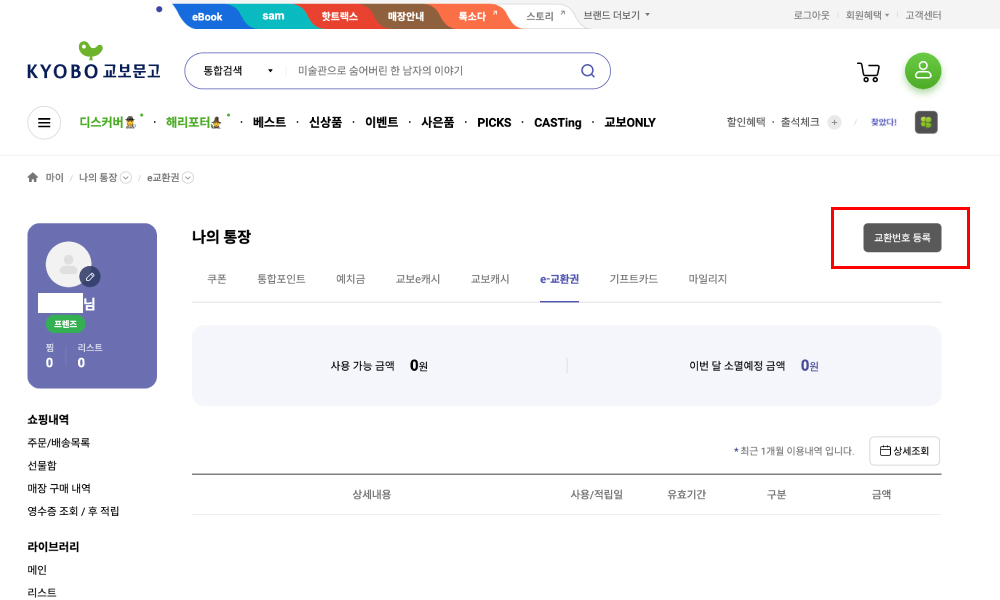Go to the 교보ONLY menu
Screen dimensions: 1000x600
point(630,122)
